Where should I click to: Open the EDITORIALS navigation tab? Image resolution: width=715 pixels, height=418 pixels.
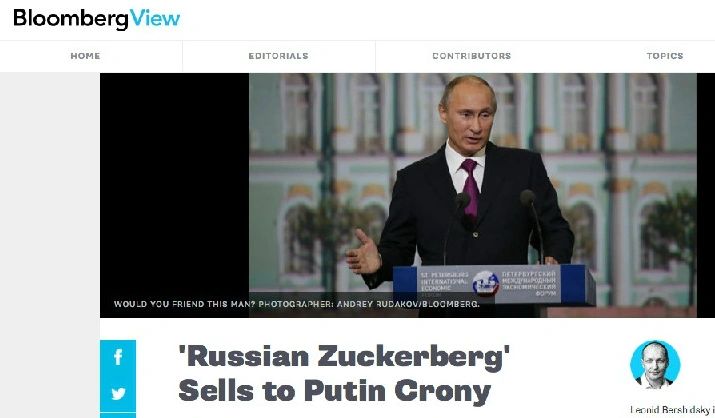[x=279, y=56]
